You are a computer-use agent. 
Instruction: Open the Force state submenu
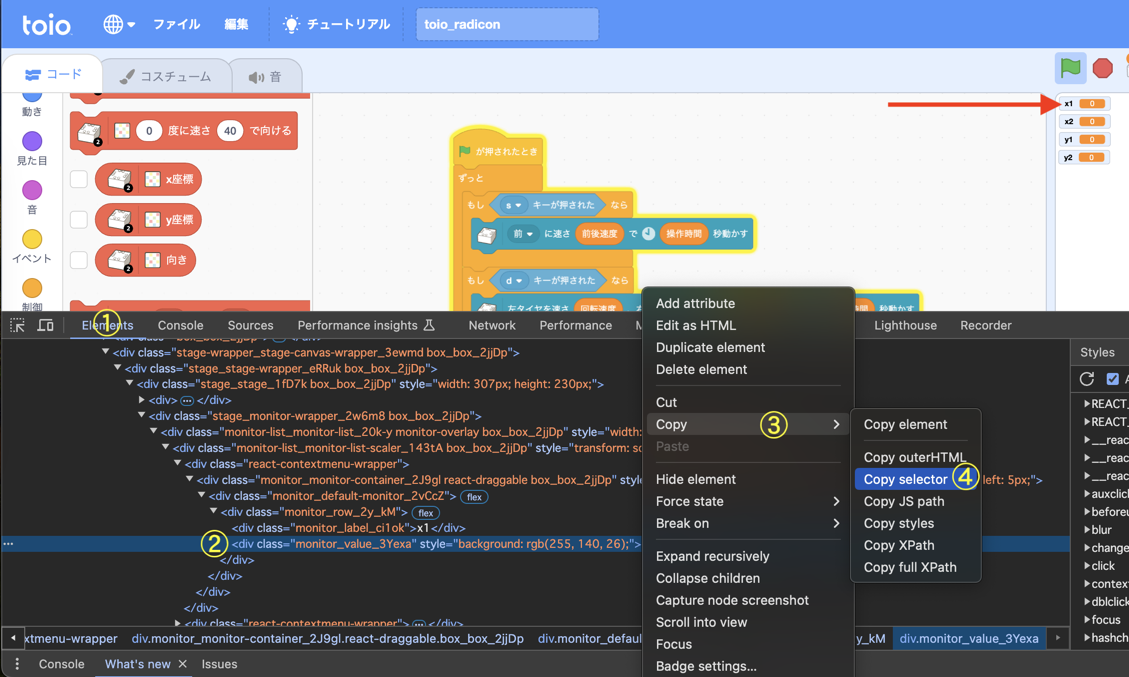click(x=747, y=501)
